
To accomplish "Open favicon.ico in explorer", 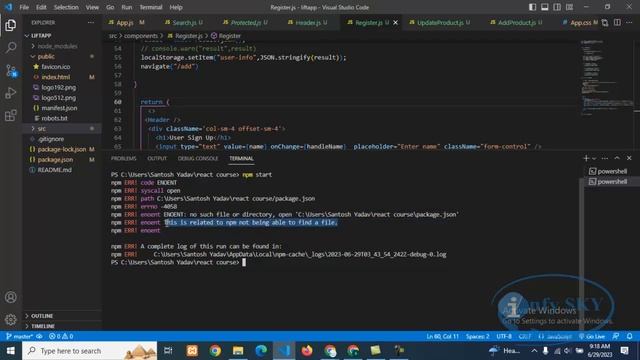I will click(61, 67).
